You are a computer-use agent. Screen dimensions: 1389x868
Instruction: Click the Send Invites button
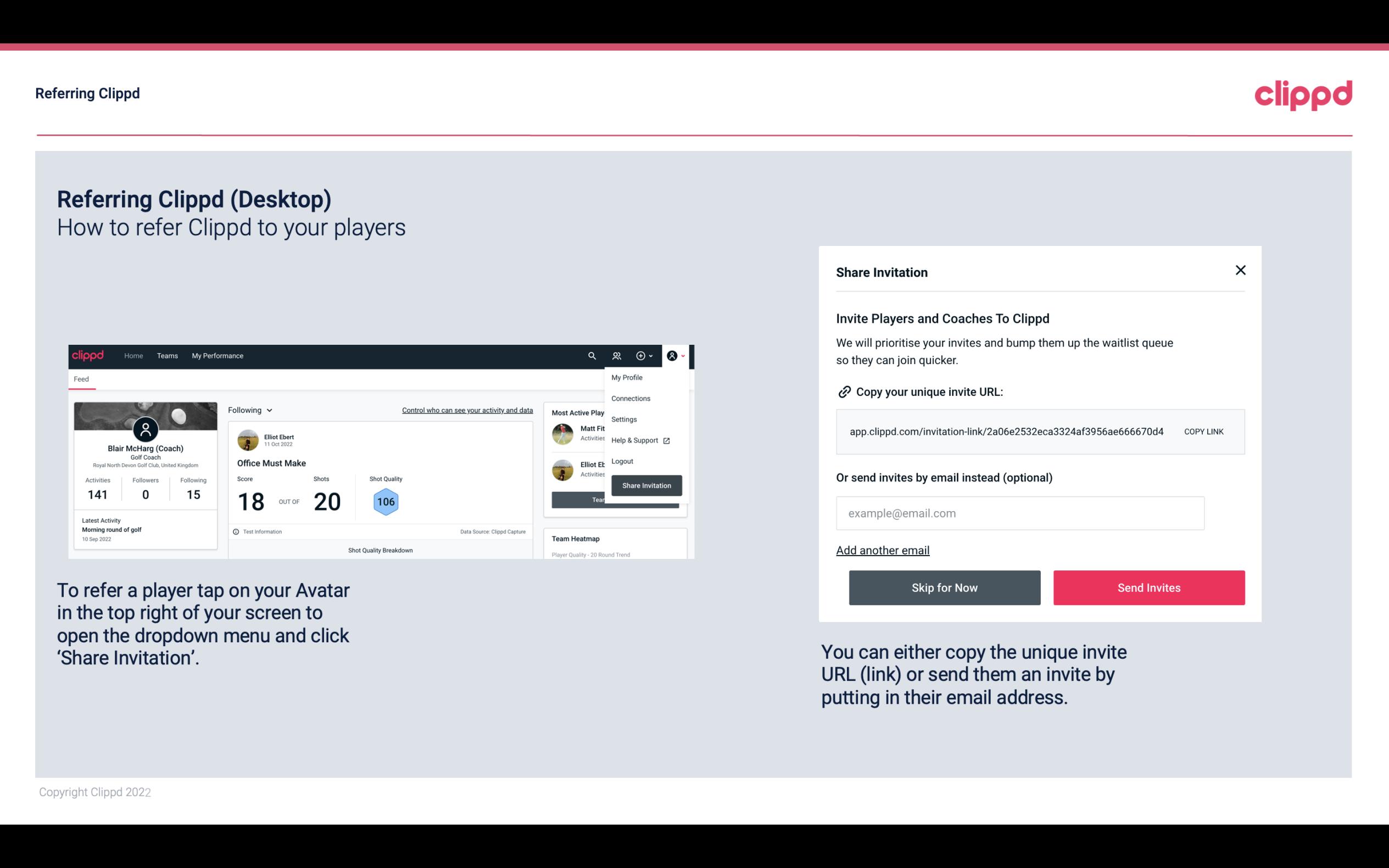1148,588
